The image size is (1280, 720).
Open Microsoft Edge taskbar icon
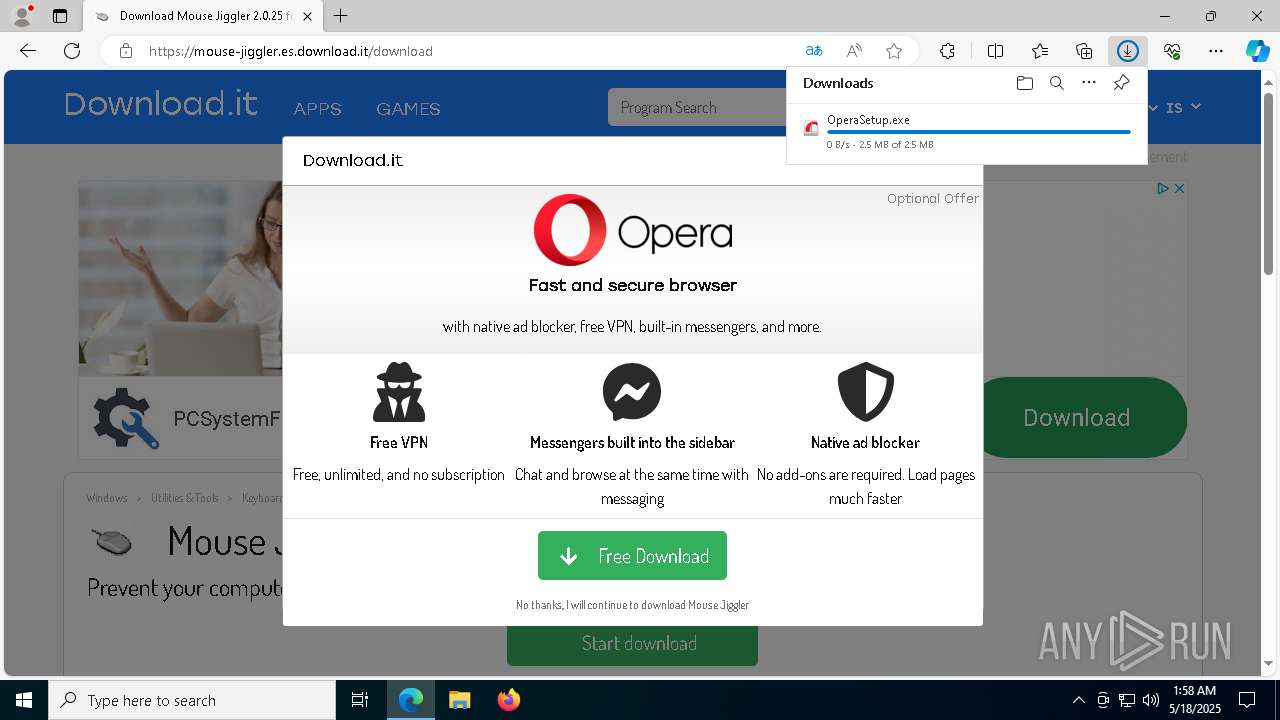[411, 700]
